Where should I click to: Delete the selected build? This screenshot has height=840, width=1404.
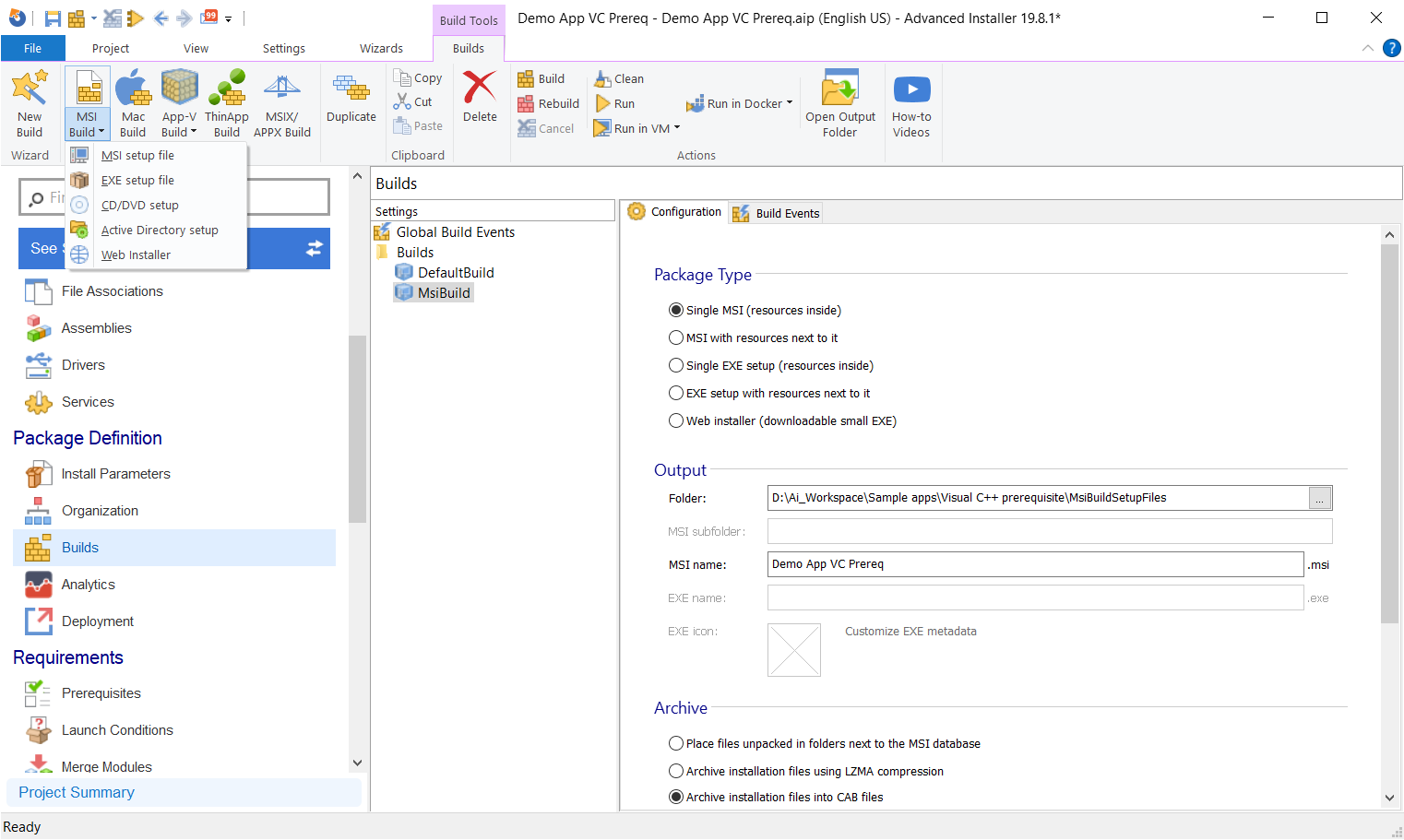point(480,97)
